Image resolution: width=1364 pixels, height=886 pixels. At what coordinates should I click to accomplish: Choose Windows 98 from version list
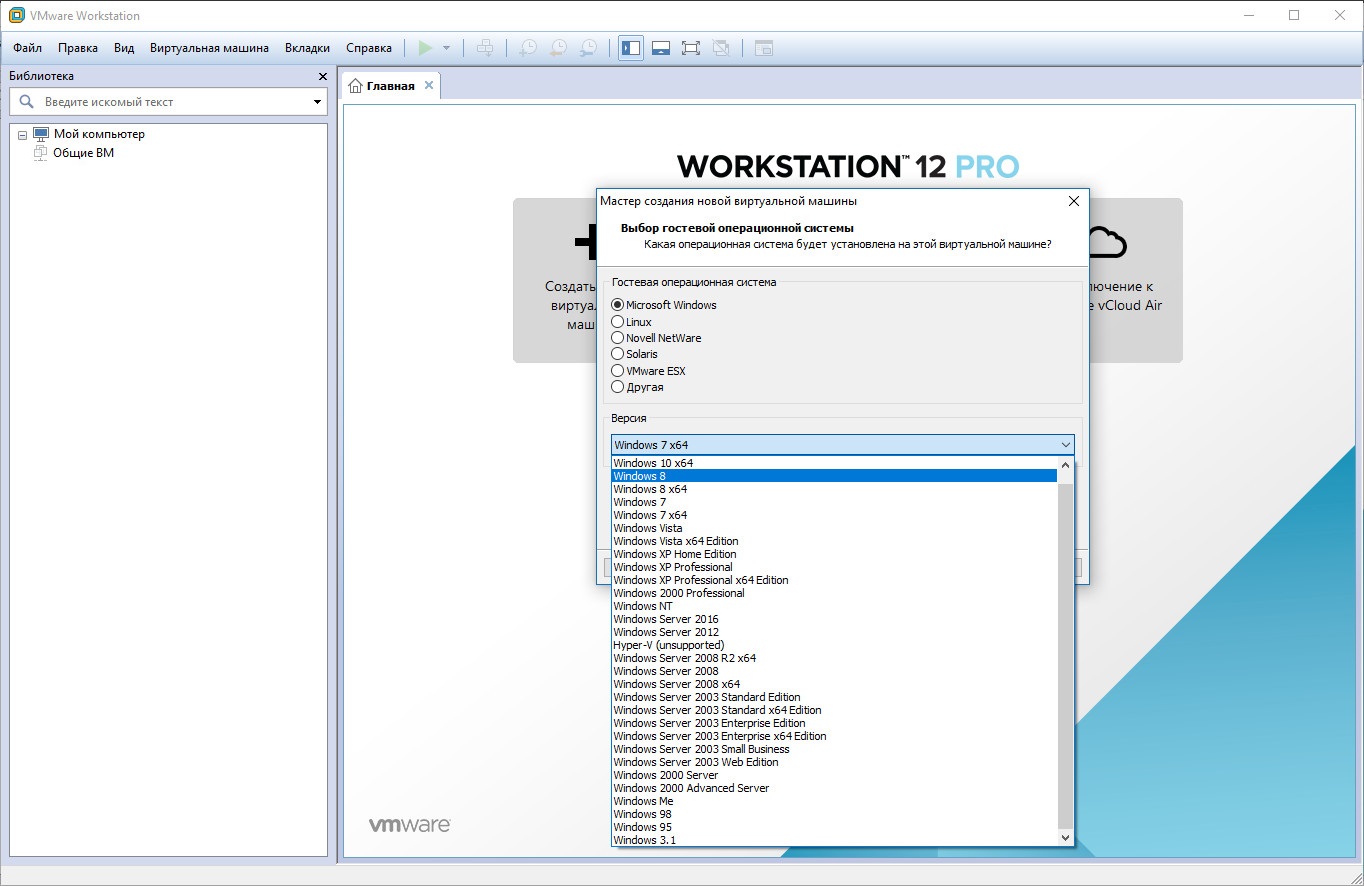[x=834, y=814]
